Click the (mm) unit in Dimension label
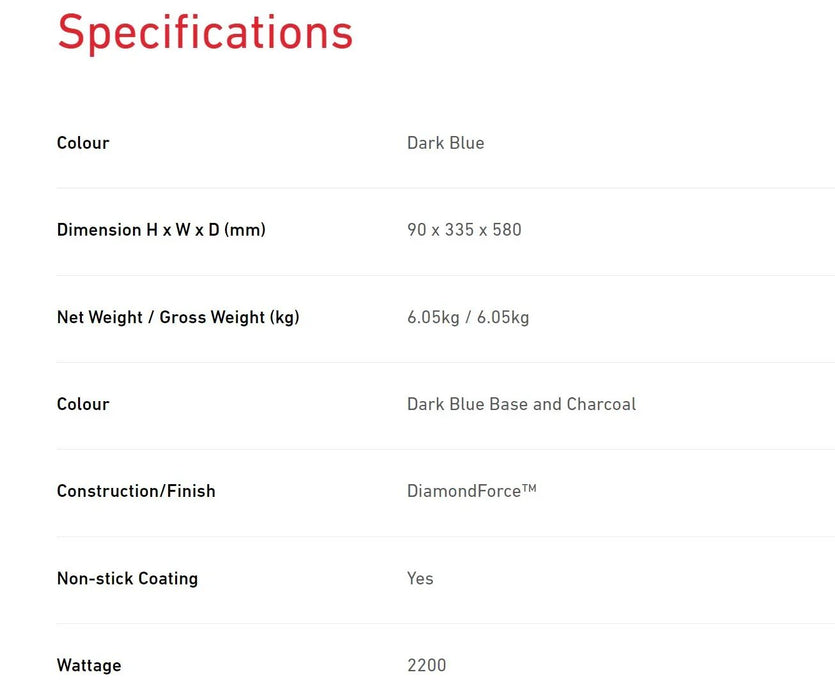 (245, 230)
